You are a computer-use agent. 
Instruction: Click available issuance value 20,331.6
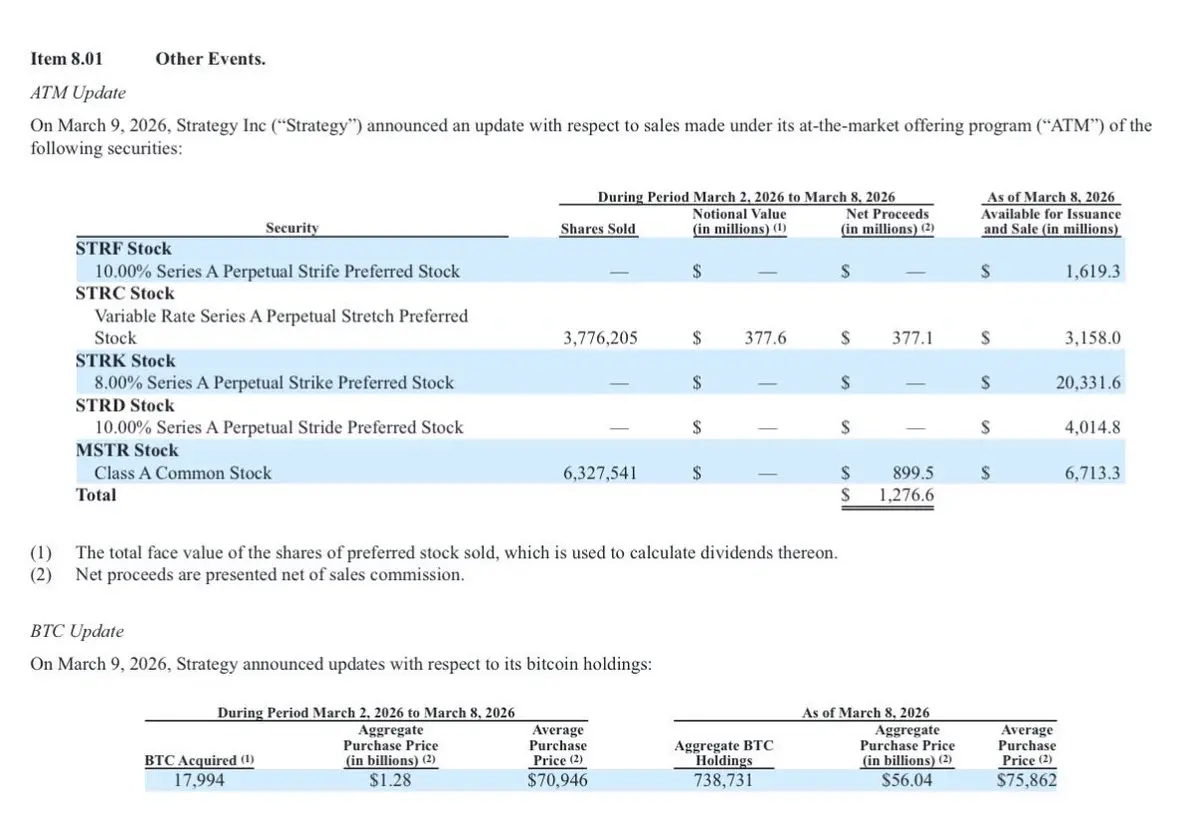pyautogui.click(x=1089, y=383)
